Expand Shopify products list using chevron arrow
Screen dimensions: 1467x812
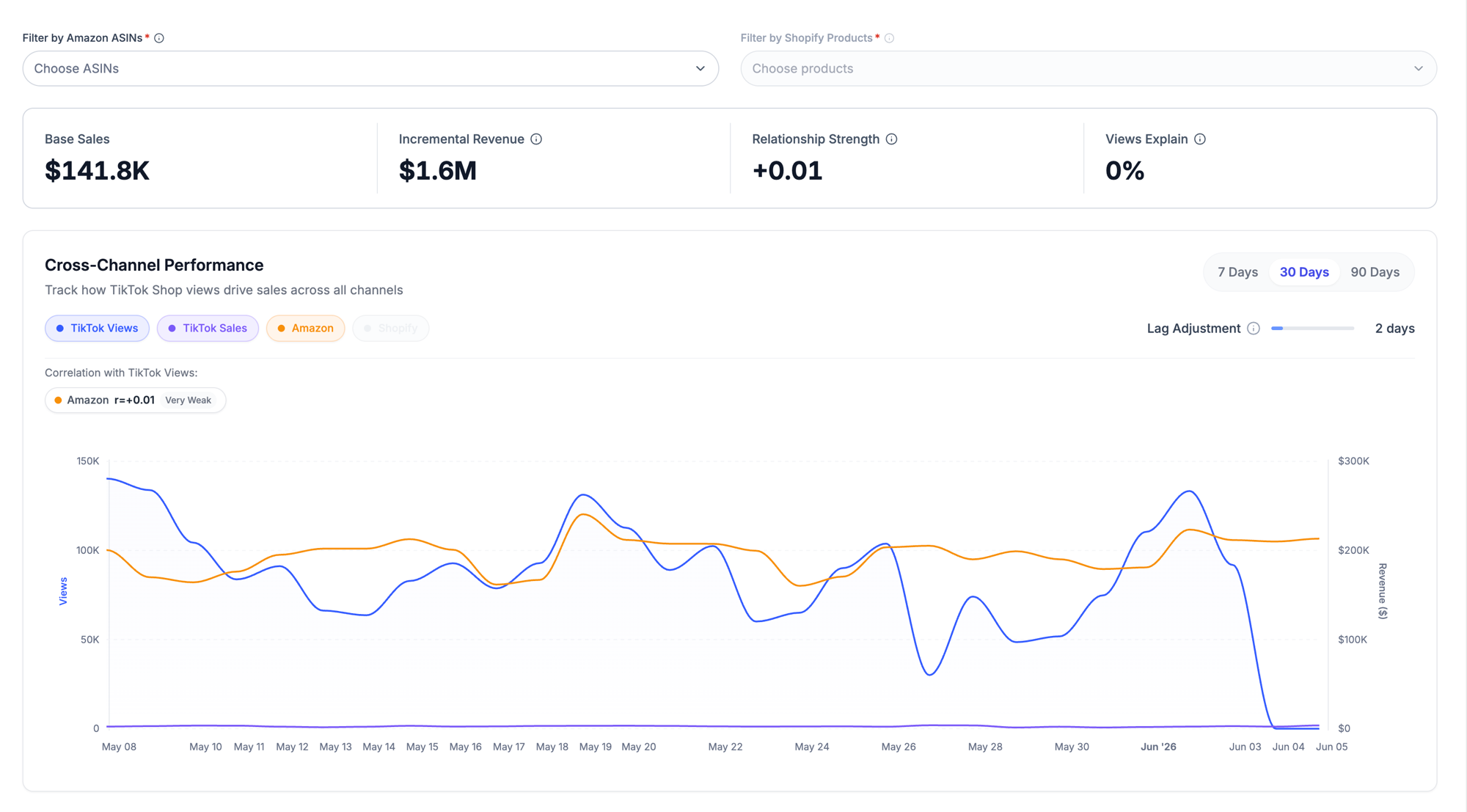[x=1419, y=68]
